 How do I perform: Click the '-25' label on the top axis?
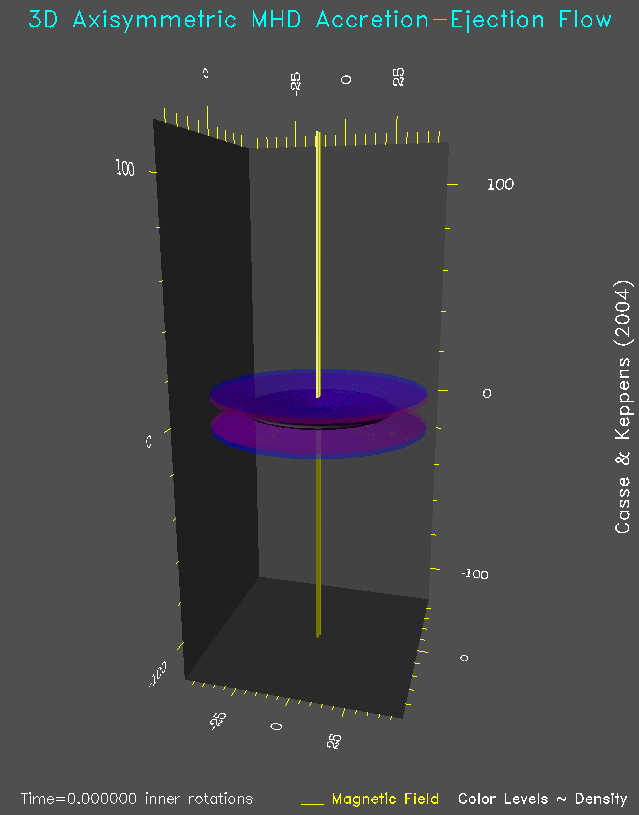295,84
